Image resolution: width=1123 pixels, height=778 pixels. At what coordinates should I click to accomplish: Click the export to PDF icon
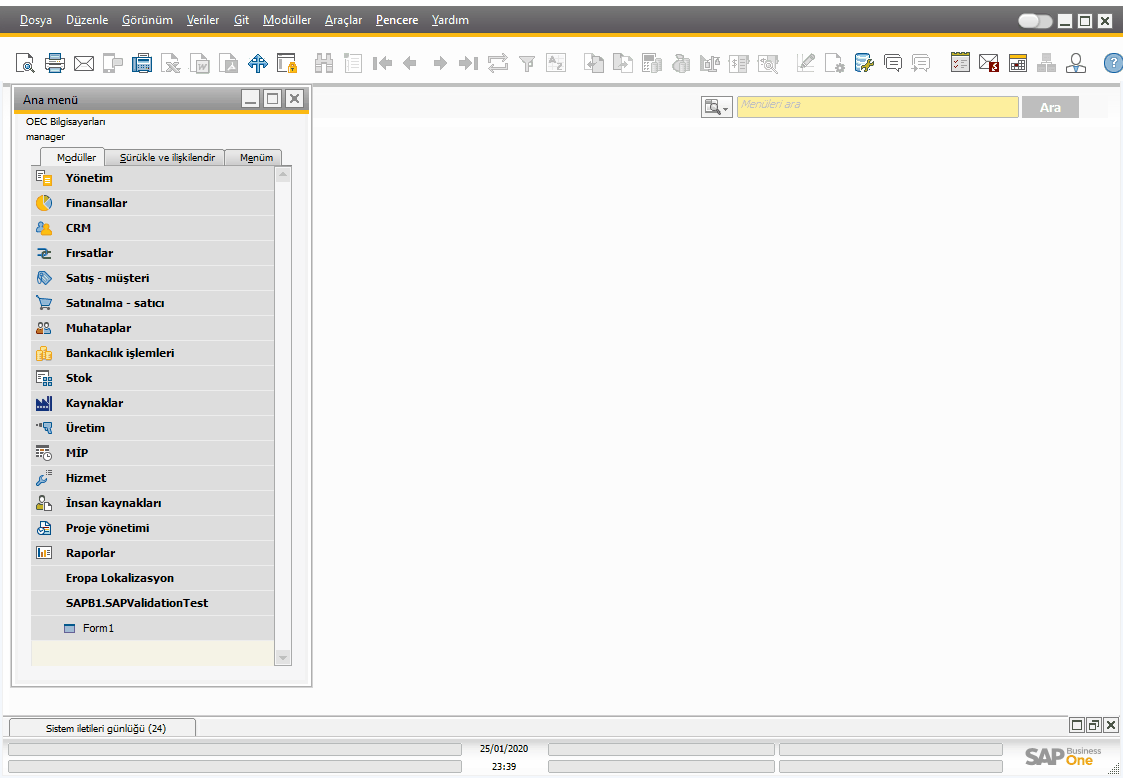[x=228, y=63]
